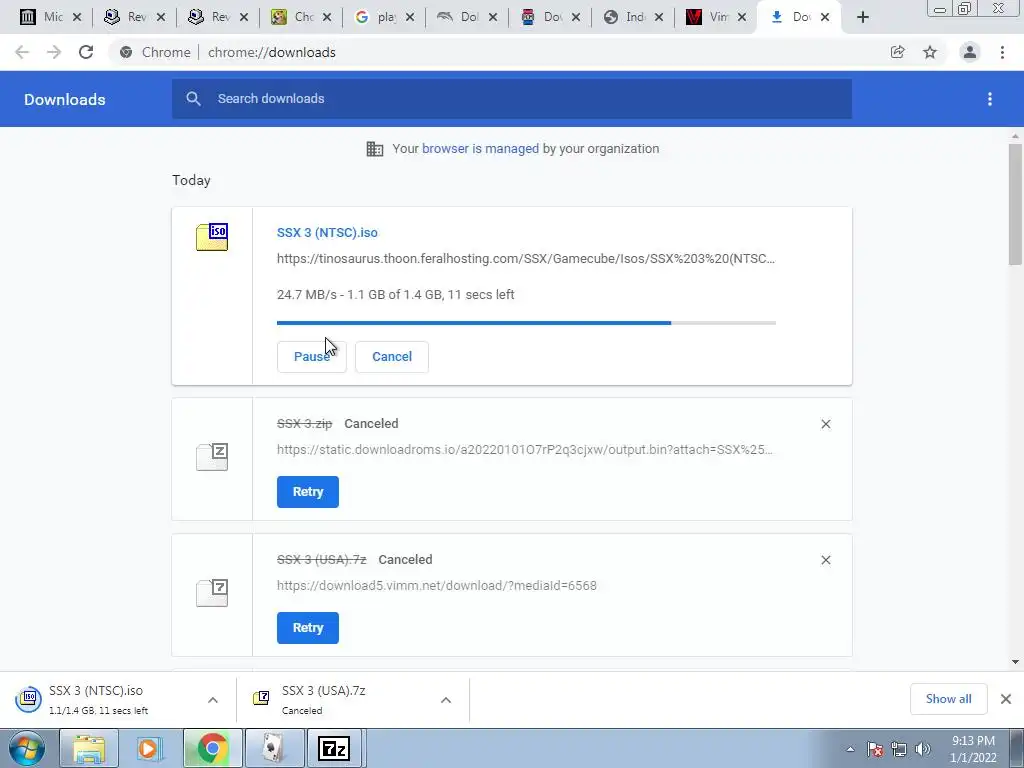This screenshot has width=1024, height=768.
Task: Click Show all downloads button
Action: click(x=948, y=699)
